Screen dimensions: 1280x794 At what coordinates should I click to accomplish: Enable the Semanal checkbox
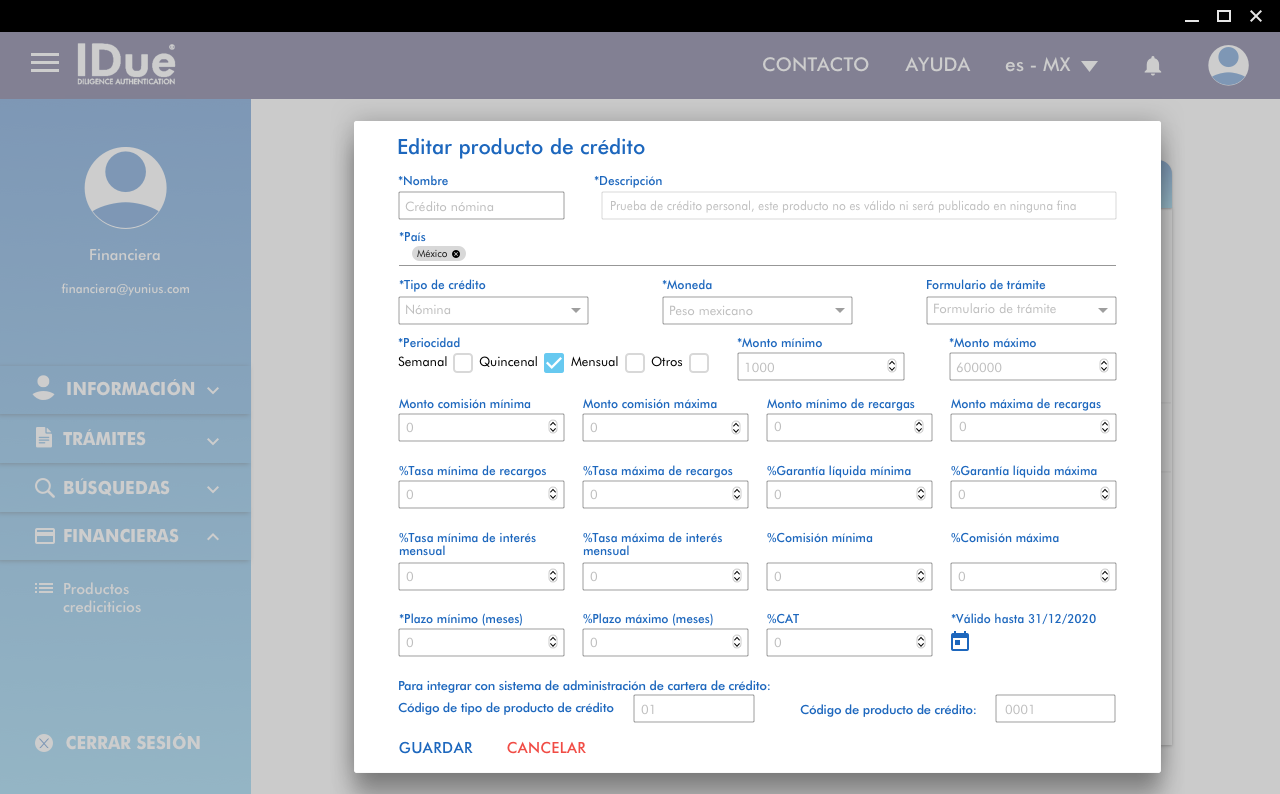point(463,363)
